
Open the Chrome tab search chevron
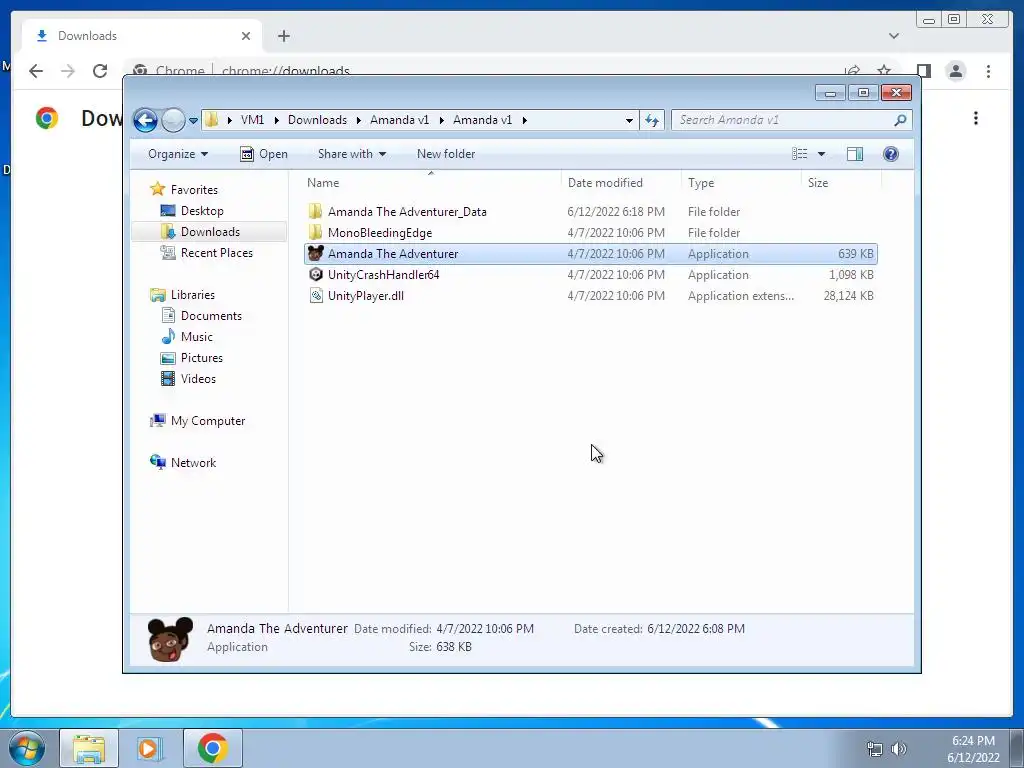[893, 36]
